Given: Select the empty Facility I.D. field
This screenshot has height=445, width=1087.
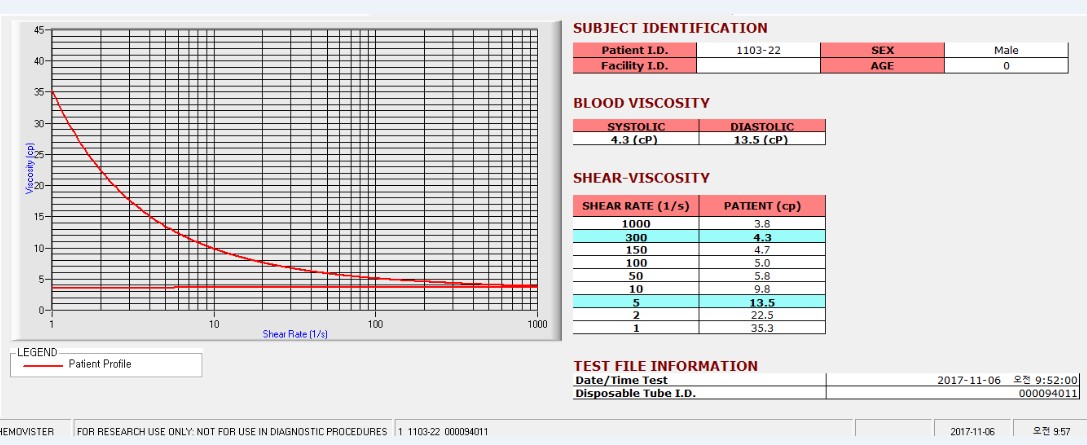Looking at the screenshot, I should pos(758,66).
